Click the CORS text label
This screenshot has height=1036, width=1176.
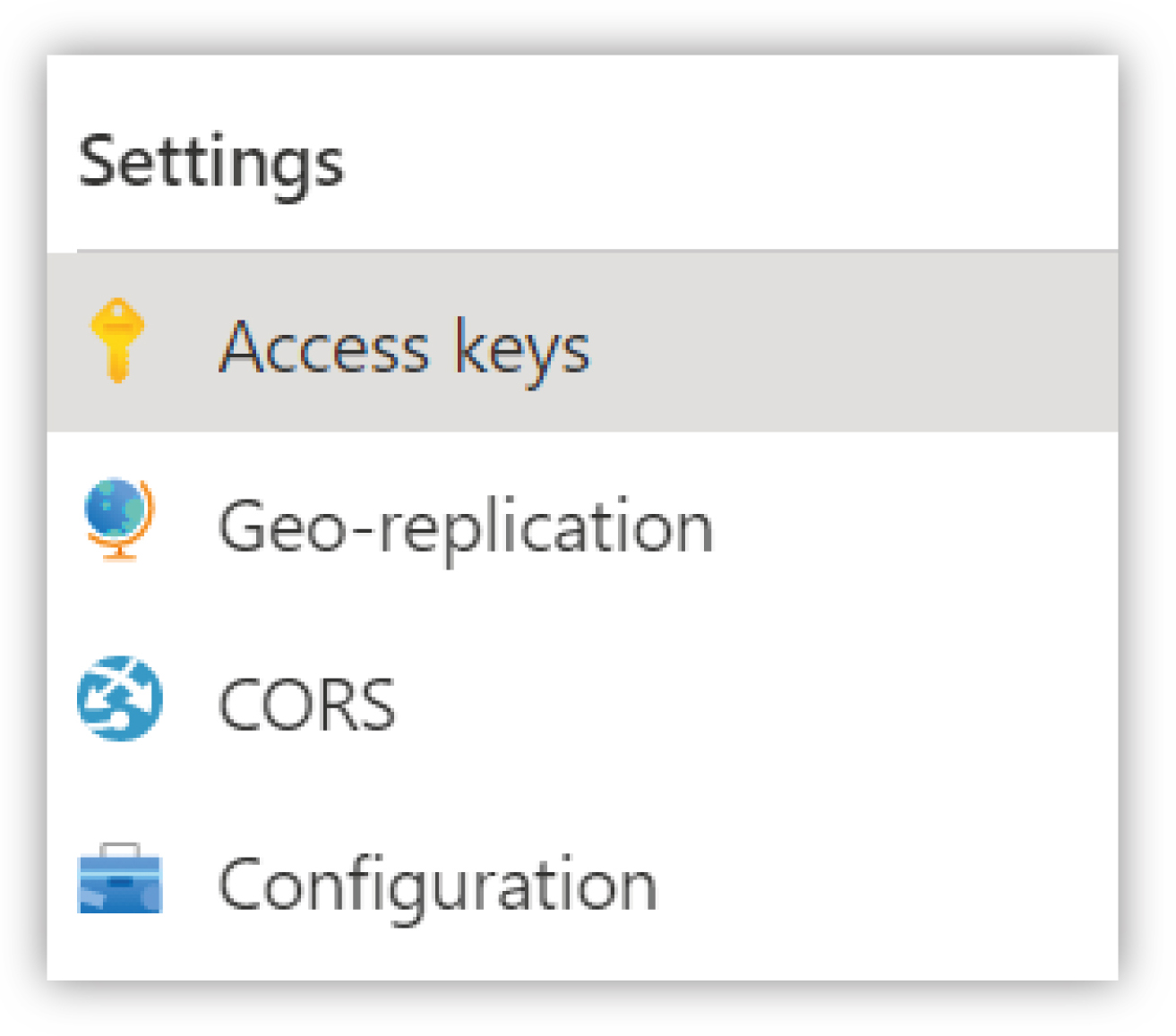[306, 704]
